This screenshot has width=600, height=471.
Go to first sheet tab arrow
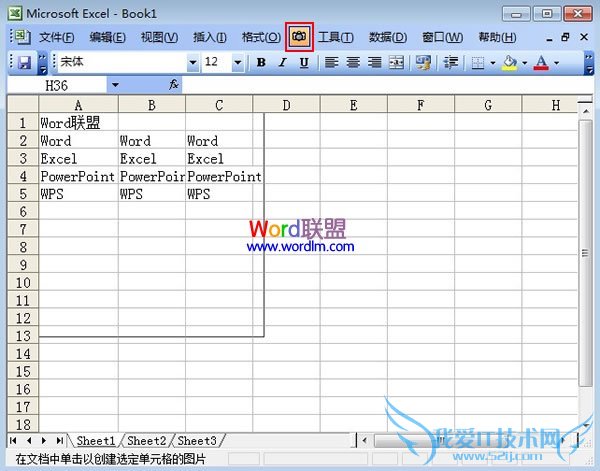coord(13,441)
